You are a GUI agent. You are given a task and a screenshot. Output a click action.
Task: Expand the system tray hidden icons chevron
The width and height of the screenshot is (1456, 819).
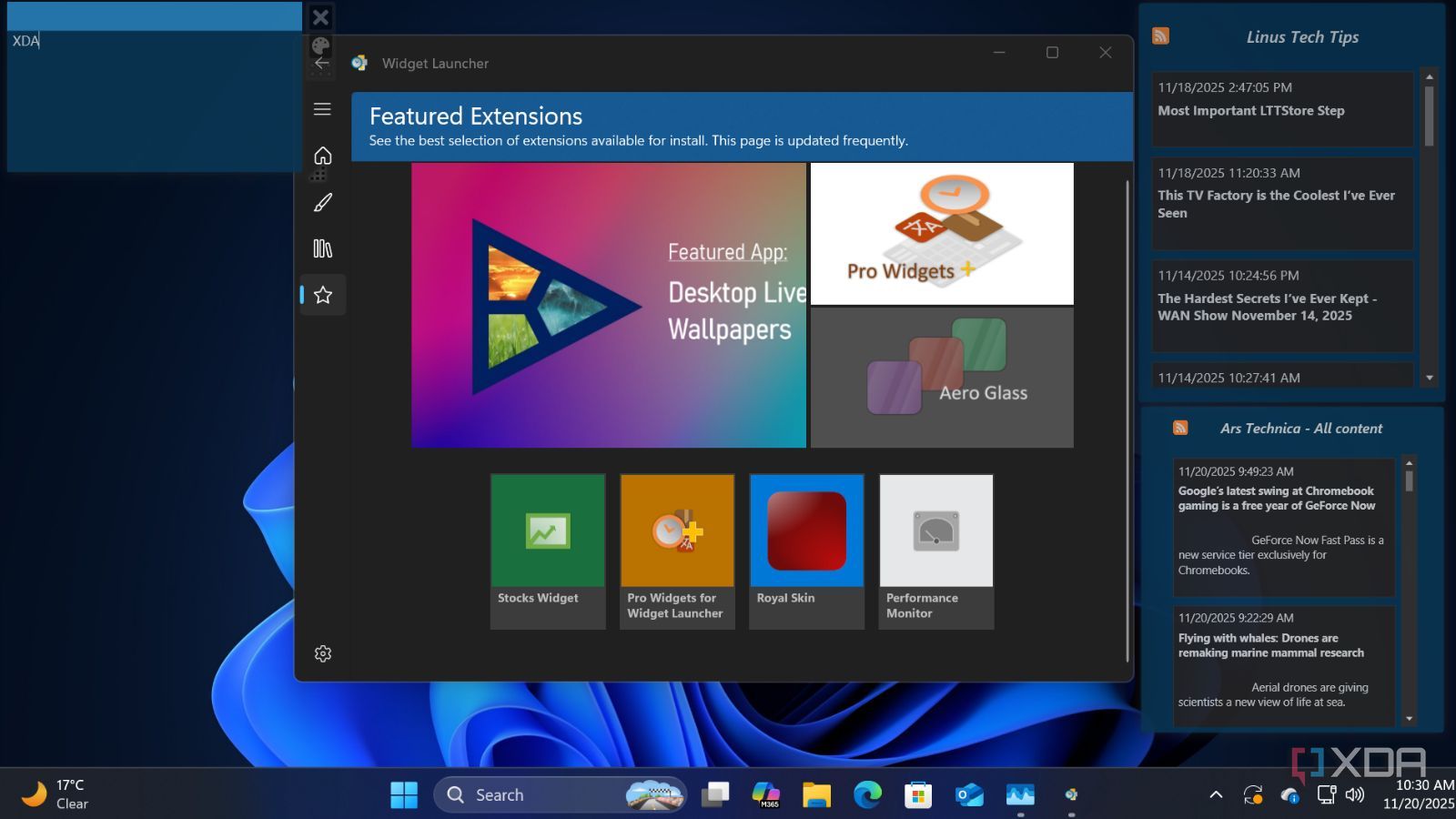click(x=1216, y=794)
